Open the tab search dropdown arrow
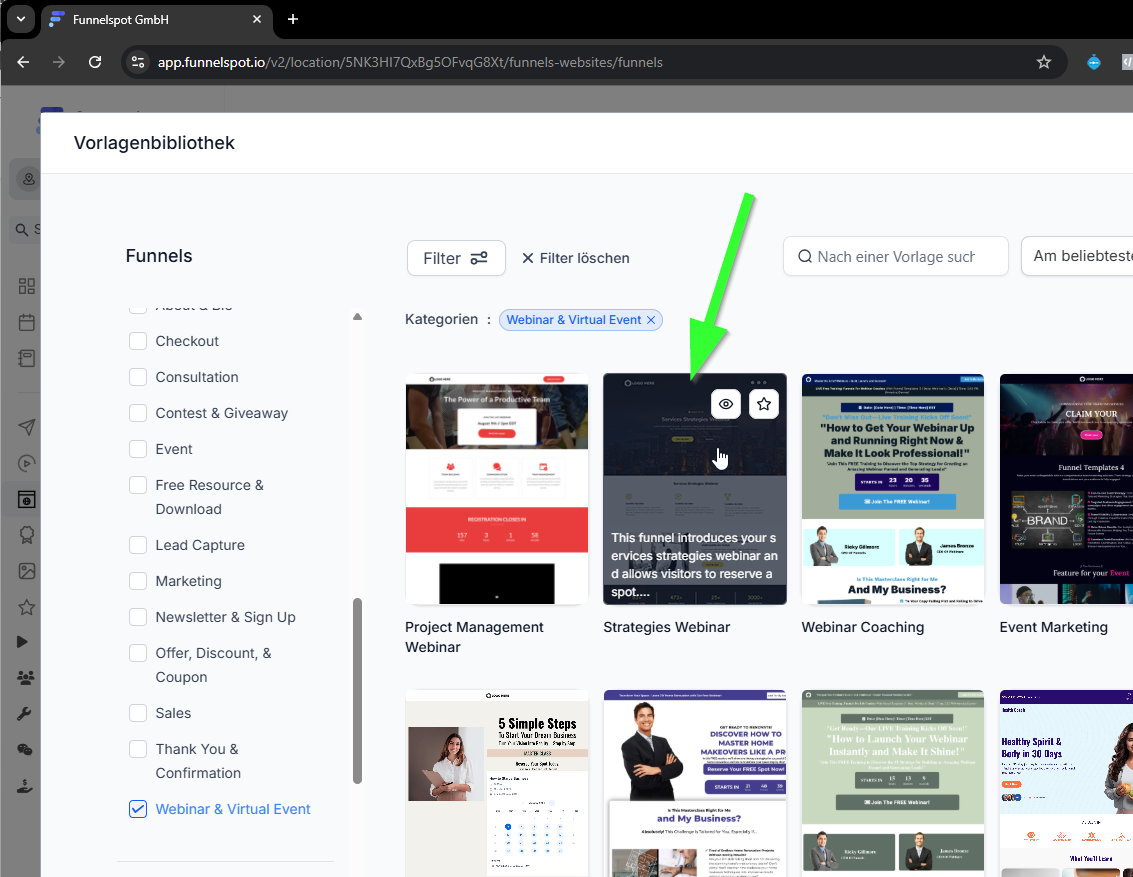 point(21,20)
